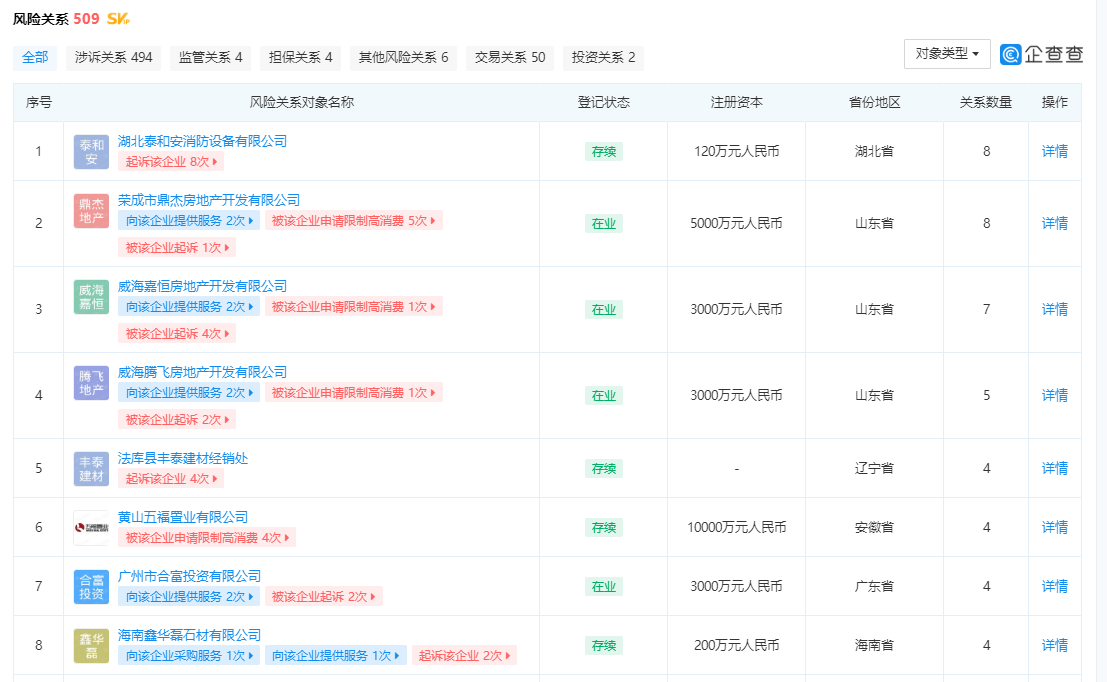Click 在业 status badge for 荣成市鼎杰

[x=604, y=224]
